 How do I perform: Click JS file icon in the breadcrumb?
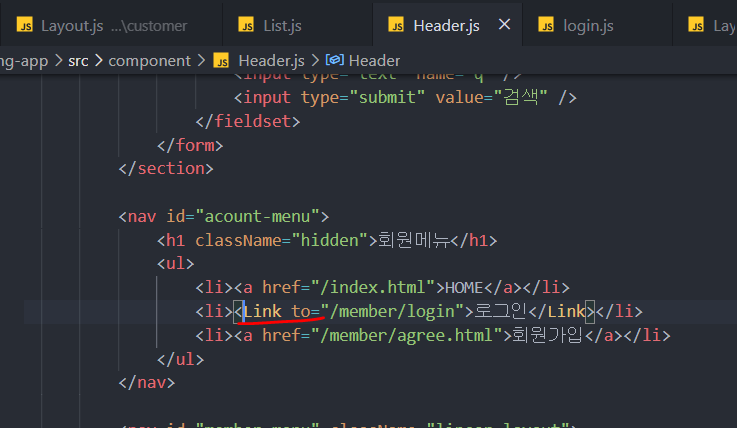tap(221, 61)
